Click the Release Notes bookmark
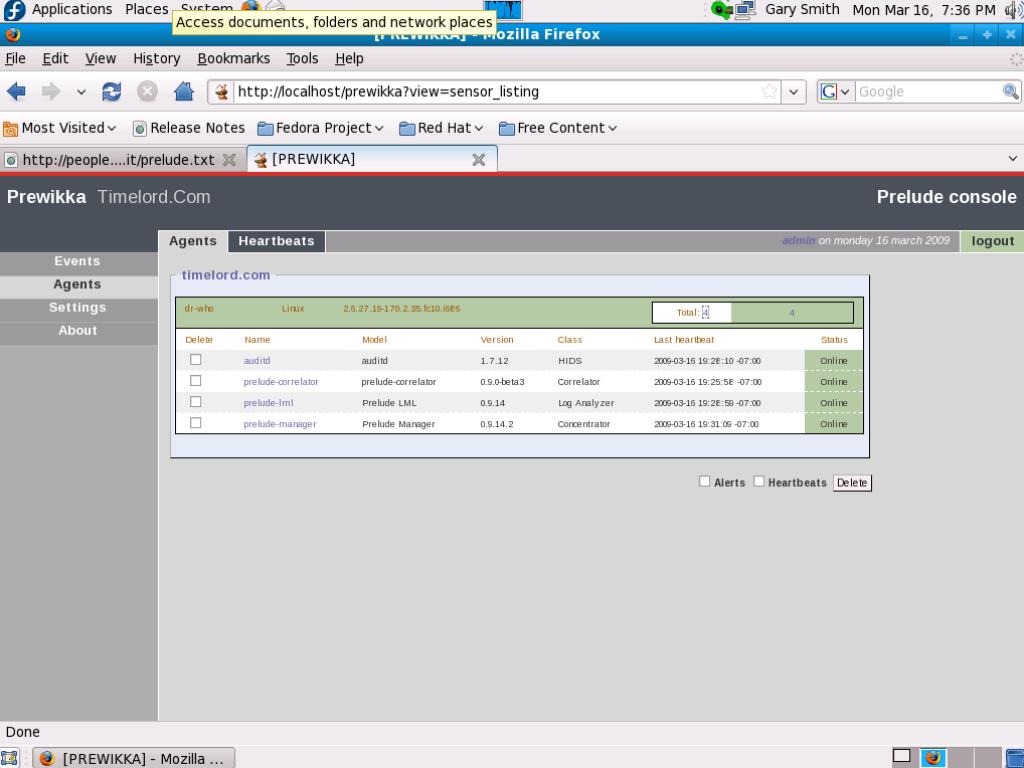This screenshot has width=1024, height=768. (x=189, y=128)
